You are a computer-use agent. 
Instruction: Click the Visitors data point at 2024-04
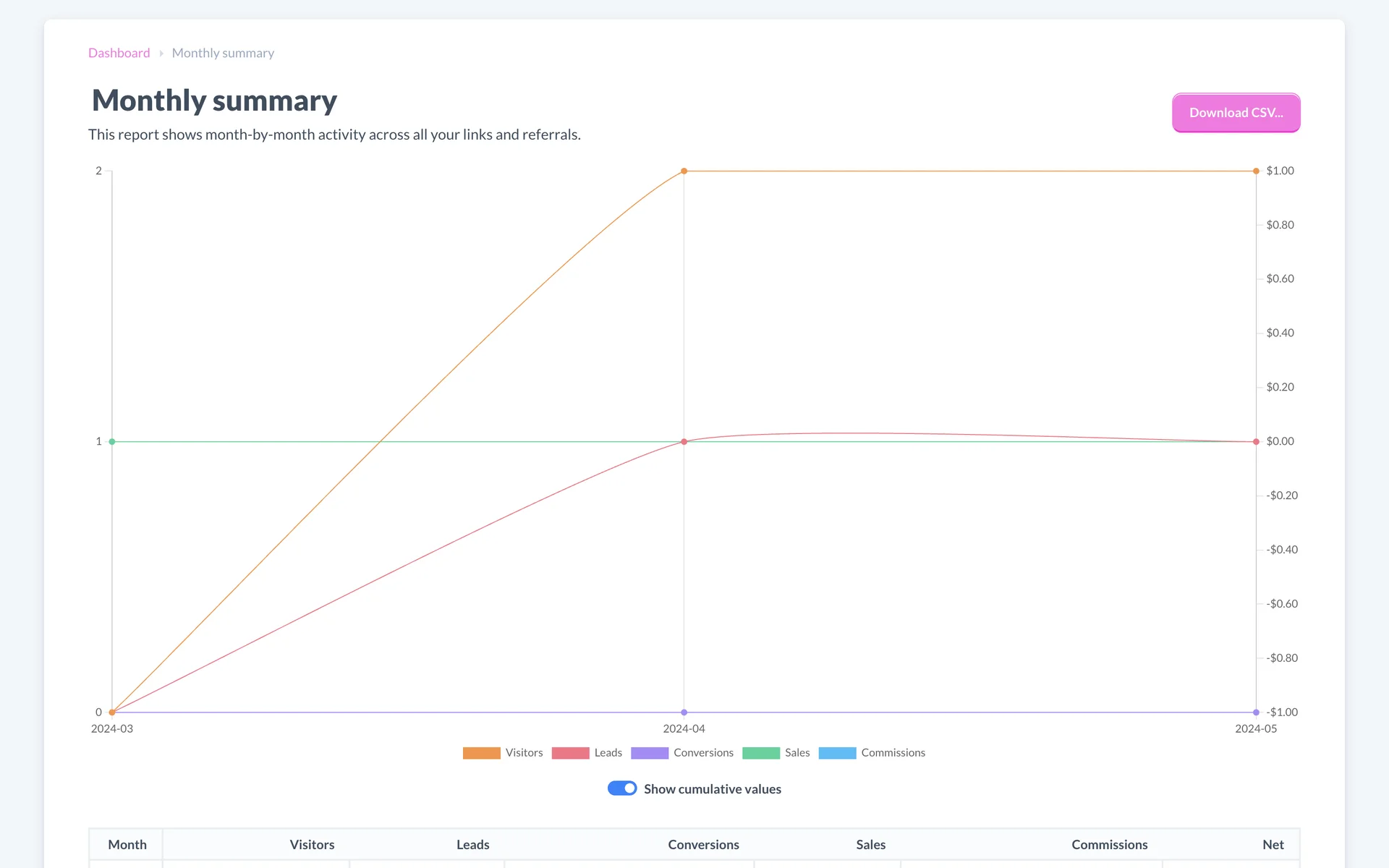coord(684,171)
